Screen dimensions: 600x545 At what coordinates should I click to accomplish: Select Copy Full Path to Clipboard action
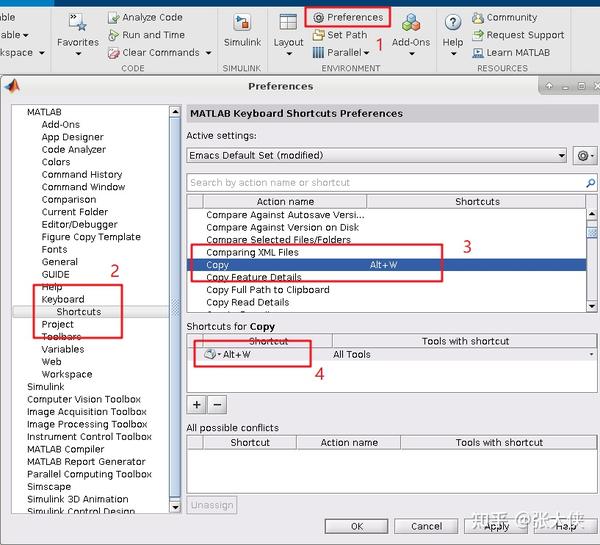click(x=268, y=290)
